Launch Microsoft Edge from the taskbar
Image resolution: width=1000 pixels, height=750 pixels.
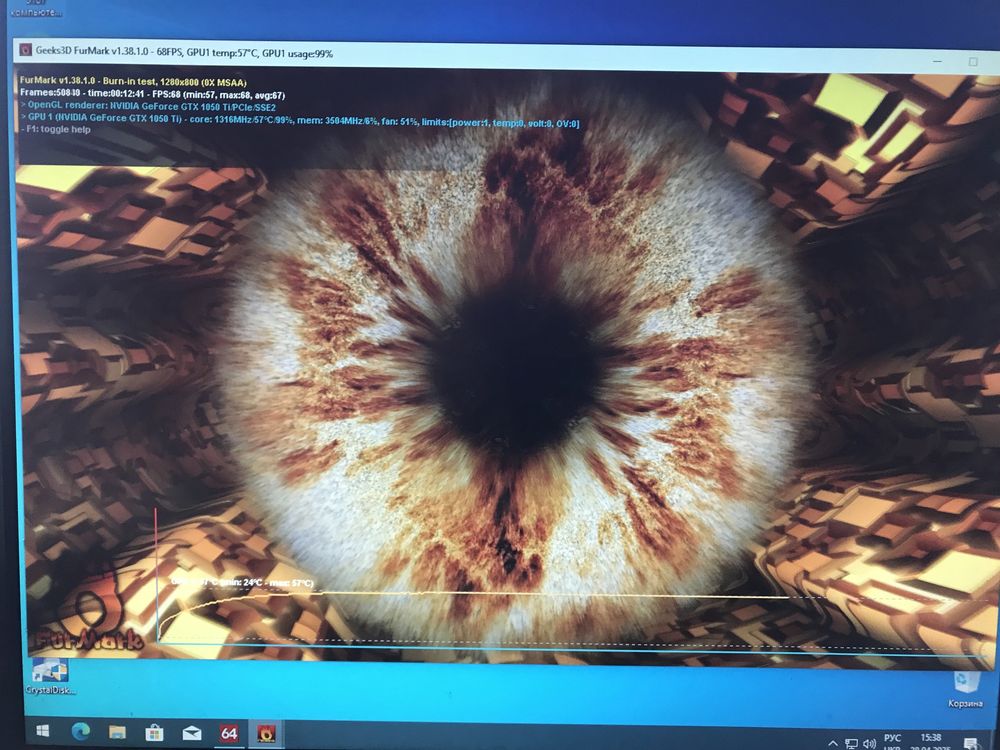[80, 732]
